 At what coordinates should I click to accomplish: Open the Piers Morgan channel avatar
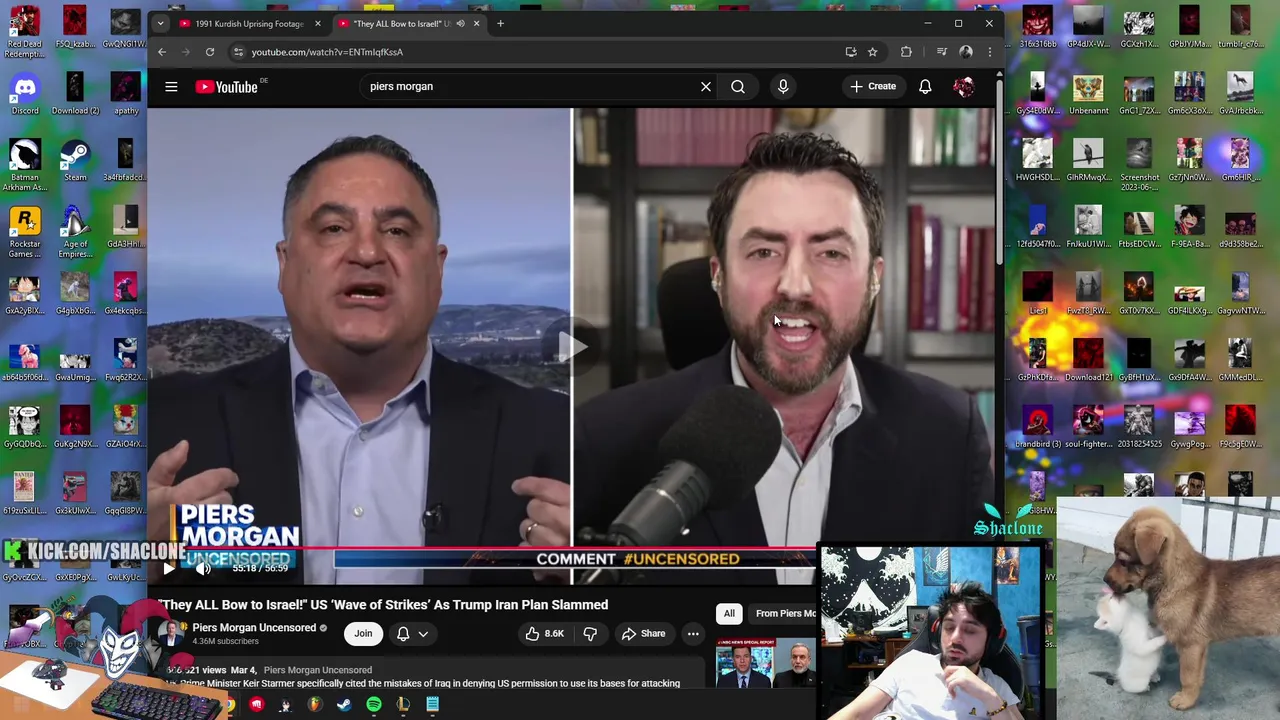(x=171, y=633)
